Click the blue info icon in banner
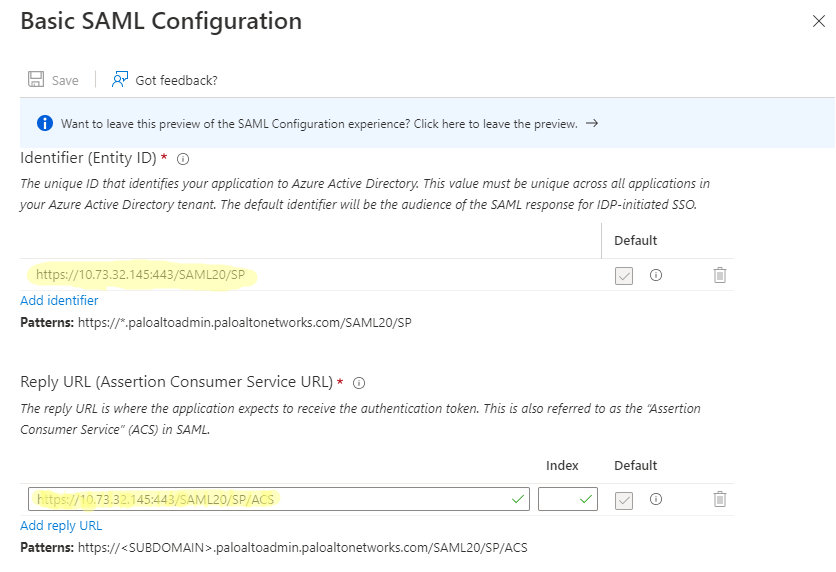This screenshot has height=572, width=836. [44, 124]
